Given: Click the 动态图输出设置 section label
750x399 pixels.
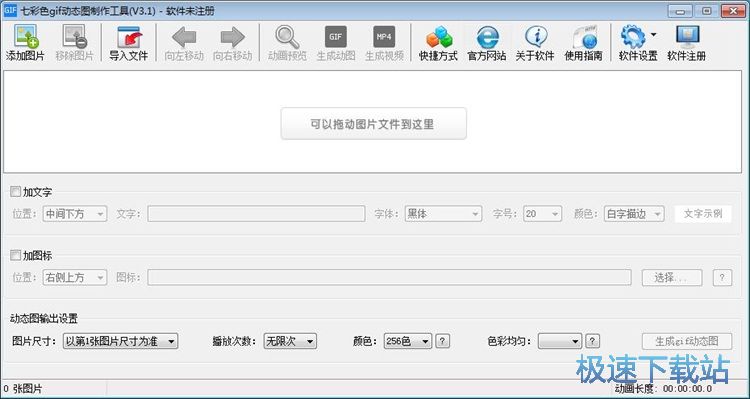Looking at the screenshot, I should pos(44,319).
